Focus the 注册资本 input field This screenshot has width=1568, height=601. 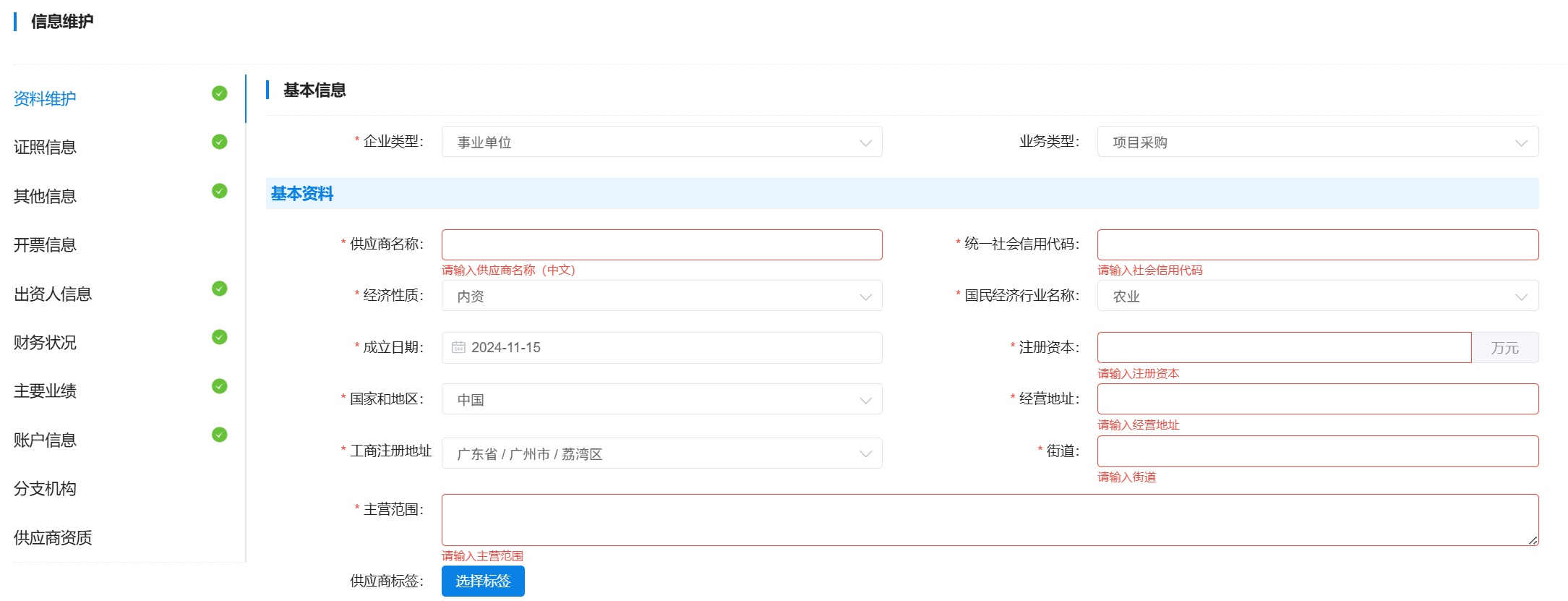click(x=1284, y=348)
